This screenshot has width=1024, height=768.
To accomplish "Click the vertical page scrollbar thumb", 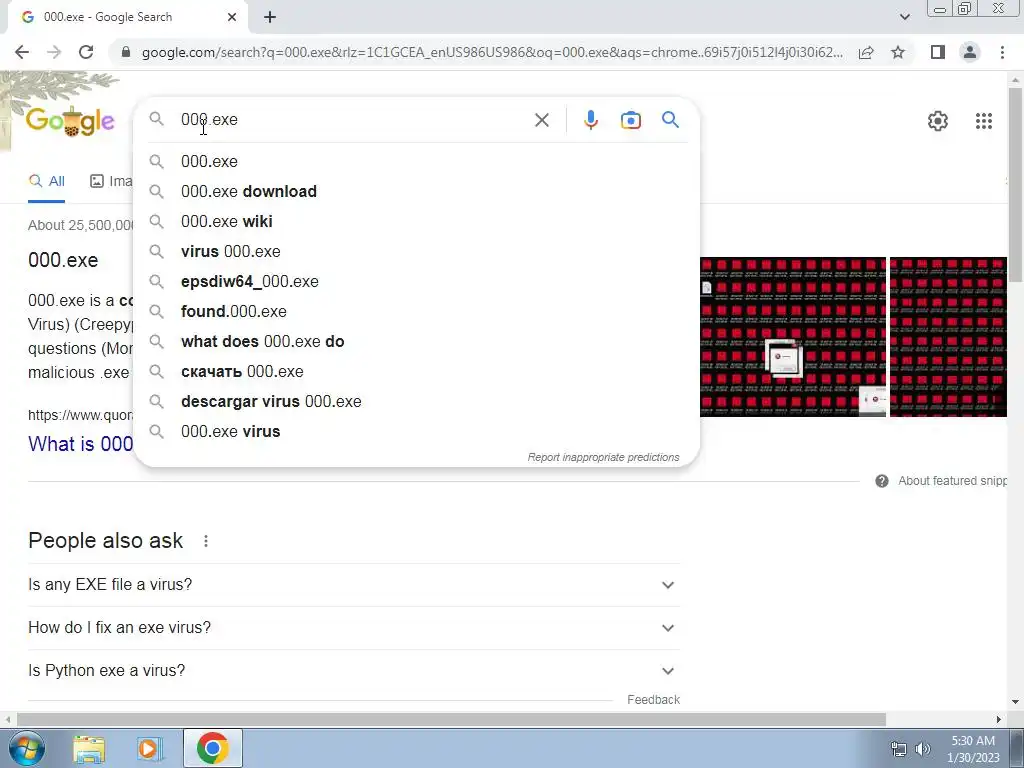I will click(x=1015, y=184).
